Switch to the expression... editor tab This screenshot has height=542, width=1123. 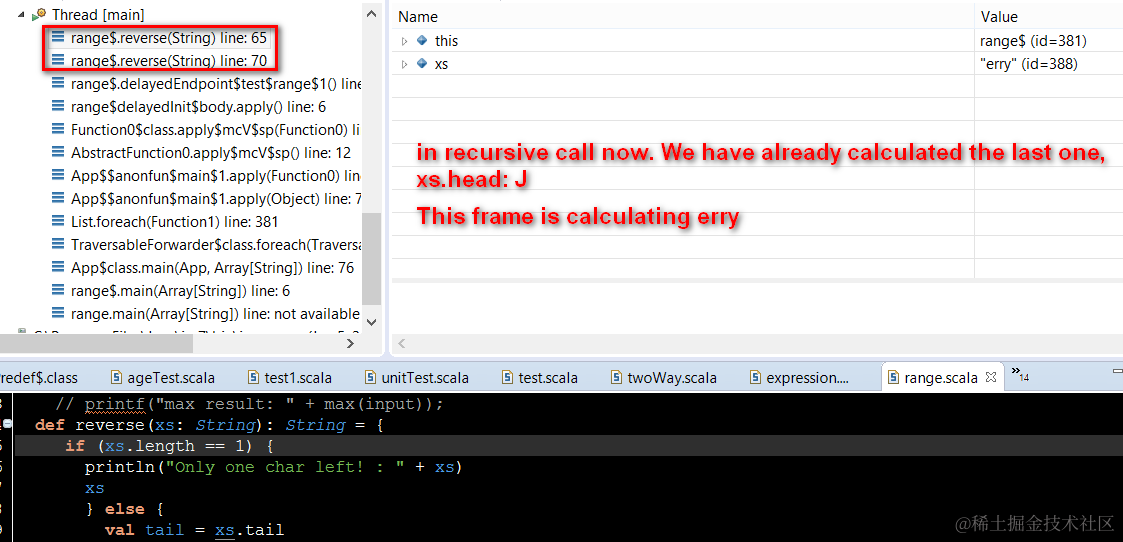[807, 378]
